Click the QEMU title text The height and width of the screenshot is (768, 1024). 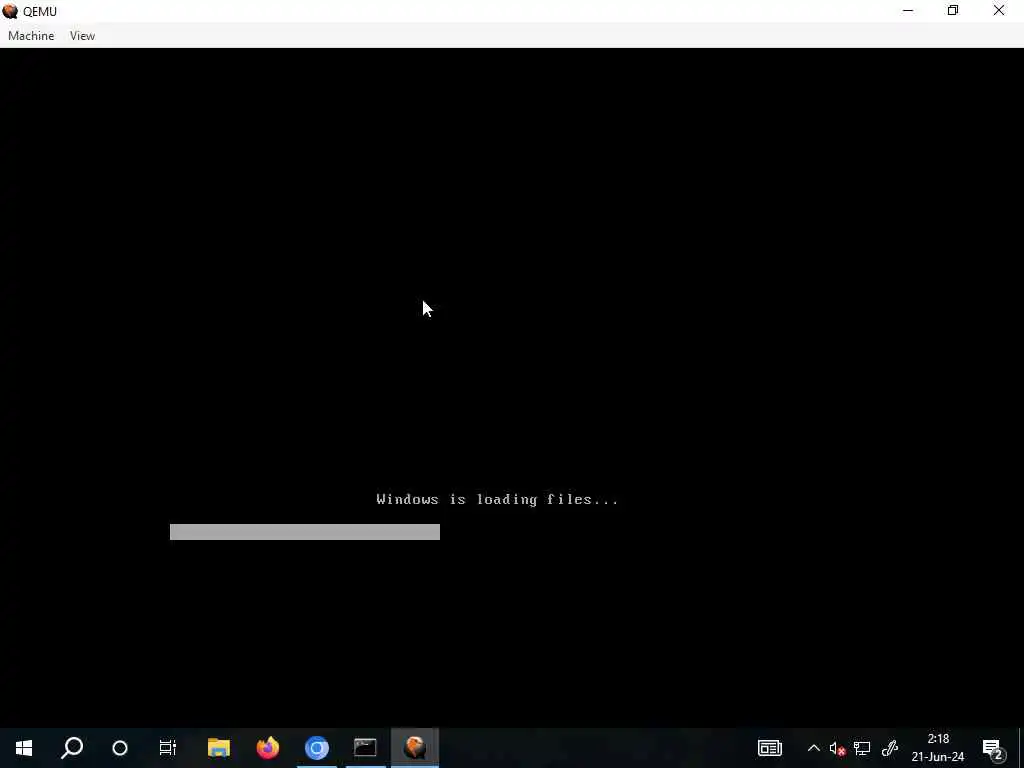[40, 12]
